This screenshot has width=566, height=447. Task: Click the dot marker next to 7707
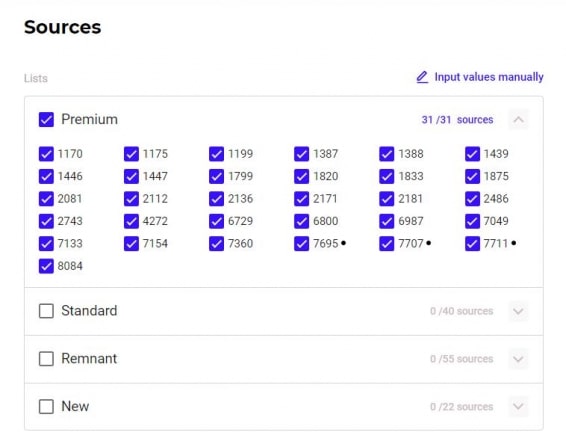tap(428, 243)
